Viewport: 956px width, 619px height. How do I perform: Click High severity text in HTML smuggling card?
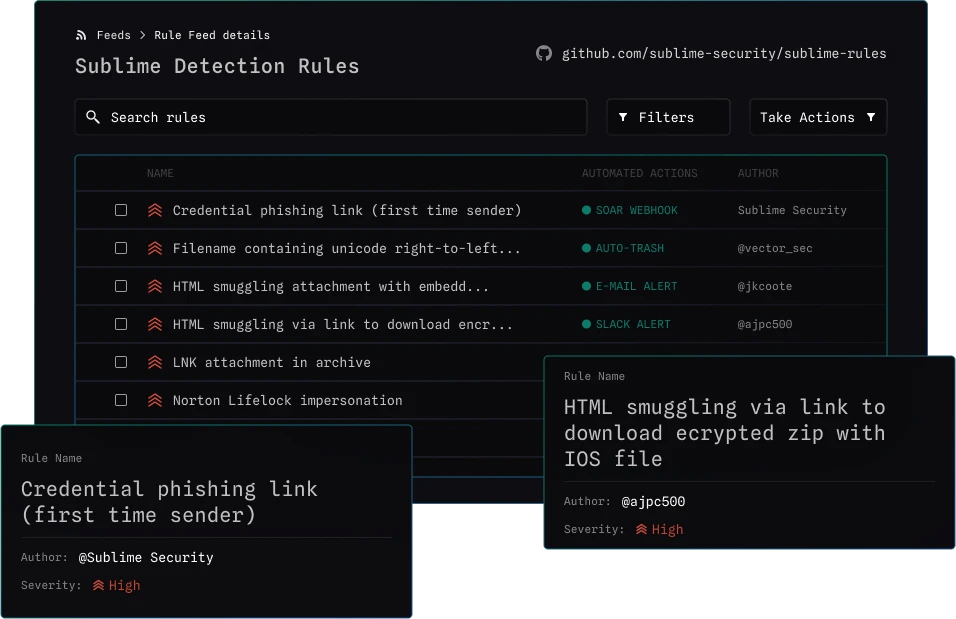(x=668, y=529)
